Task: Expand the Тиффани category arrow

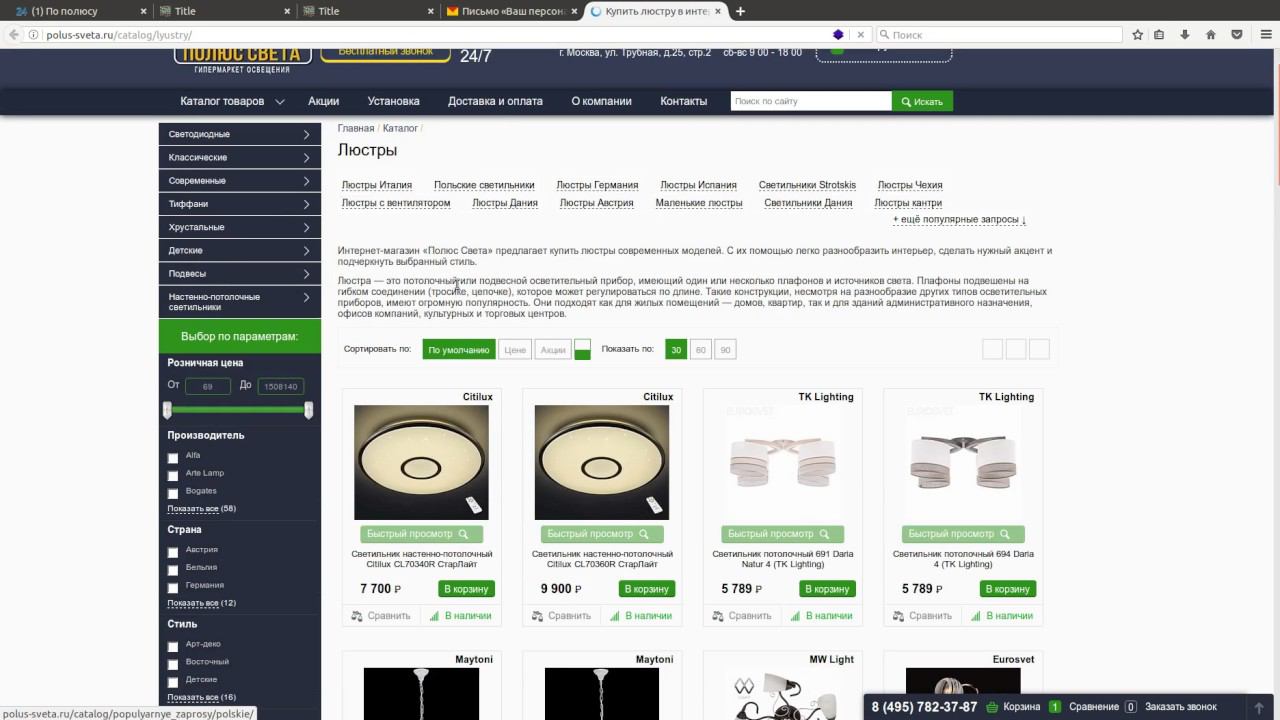Action: [307, 204]
